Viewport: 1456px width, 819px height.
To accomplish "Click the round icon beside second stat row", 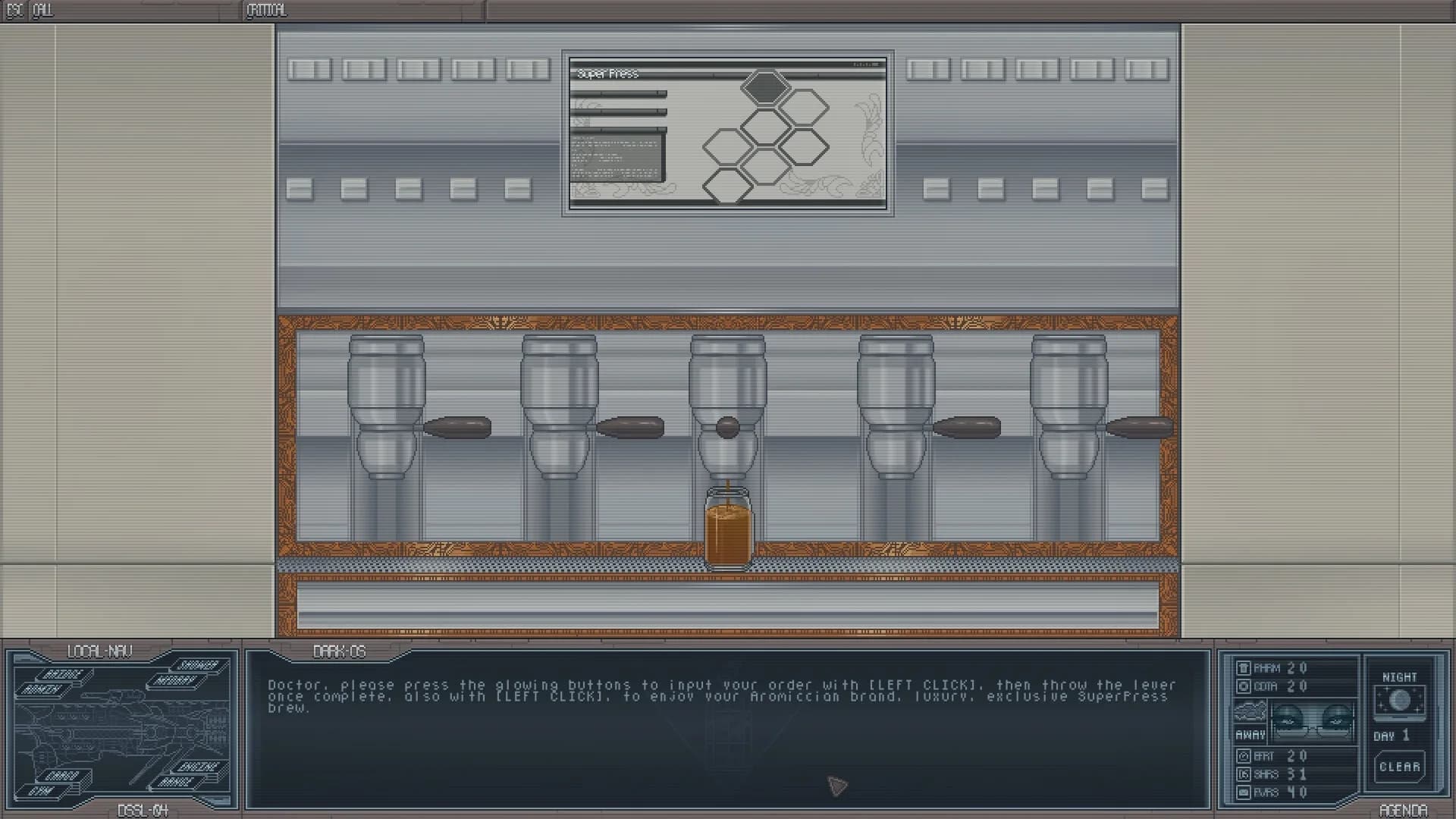I will pos(1244,686).
